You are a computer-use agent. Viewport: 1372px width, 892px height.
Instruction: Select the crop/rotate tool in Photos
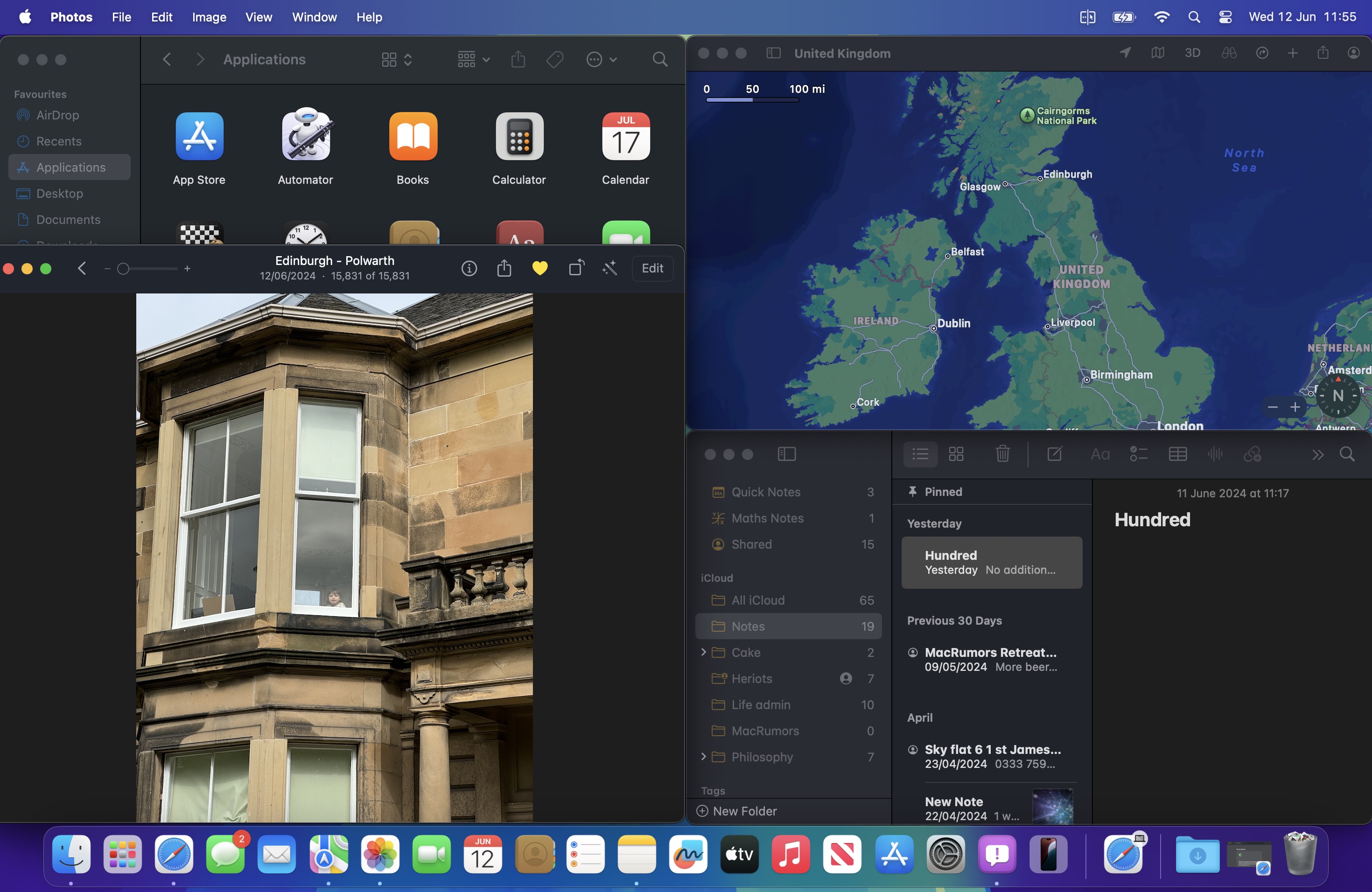575,267
